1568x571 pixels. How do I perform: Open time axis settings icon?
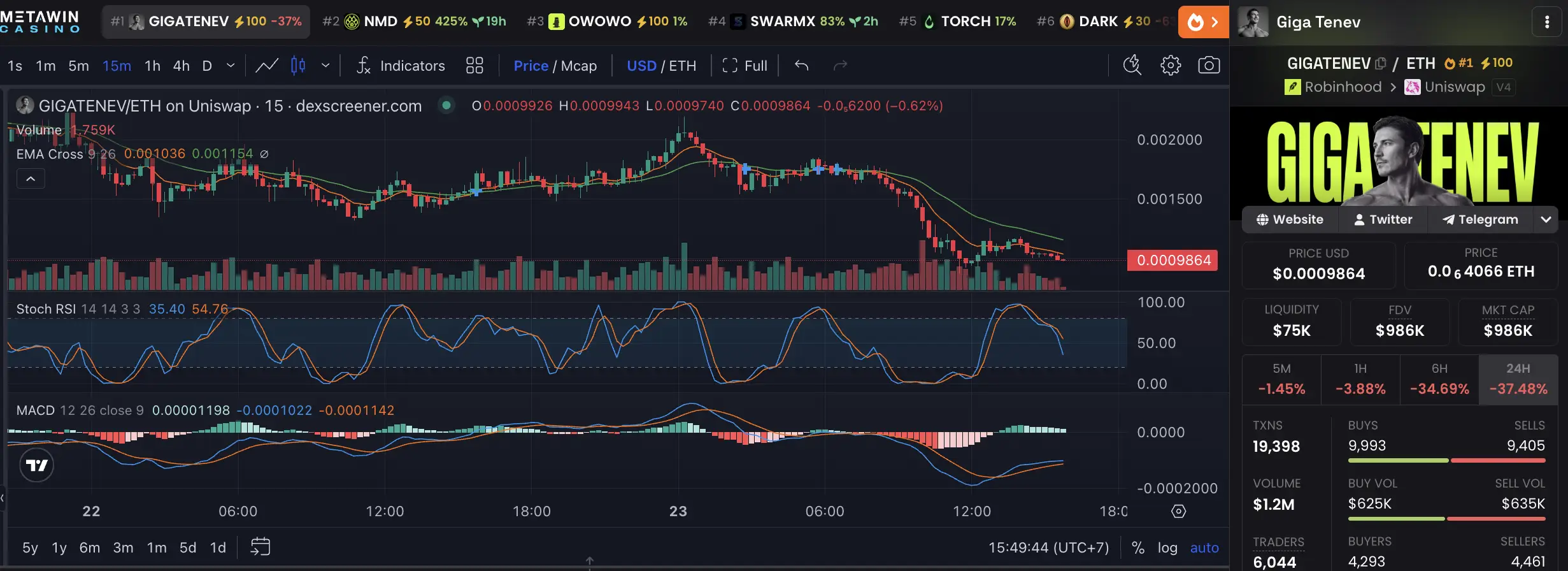[1179, 511]
